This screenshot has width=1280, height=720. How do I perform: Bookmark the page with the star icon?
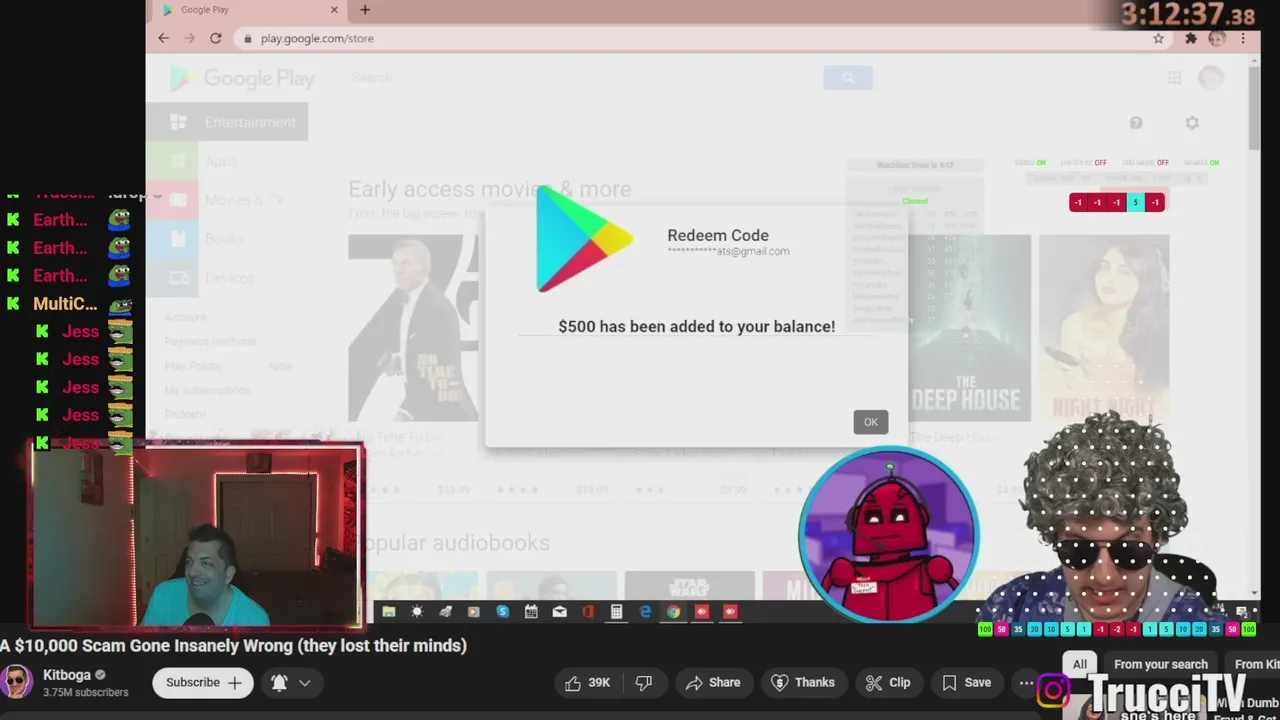[x=1158, y=38]
